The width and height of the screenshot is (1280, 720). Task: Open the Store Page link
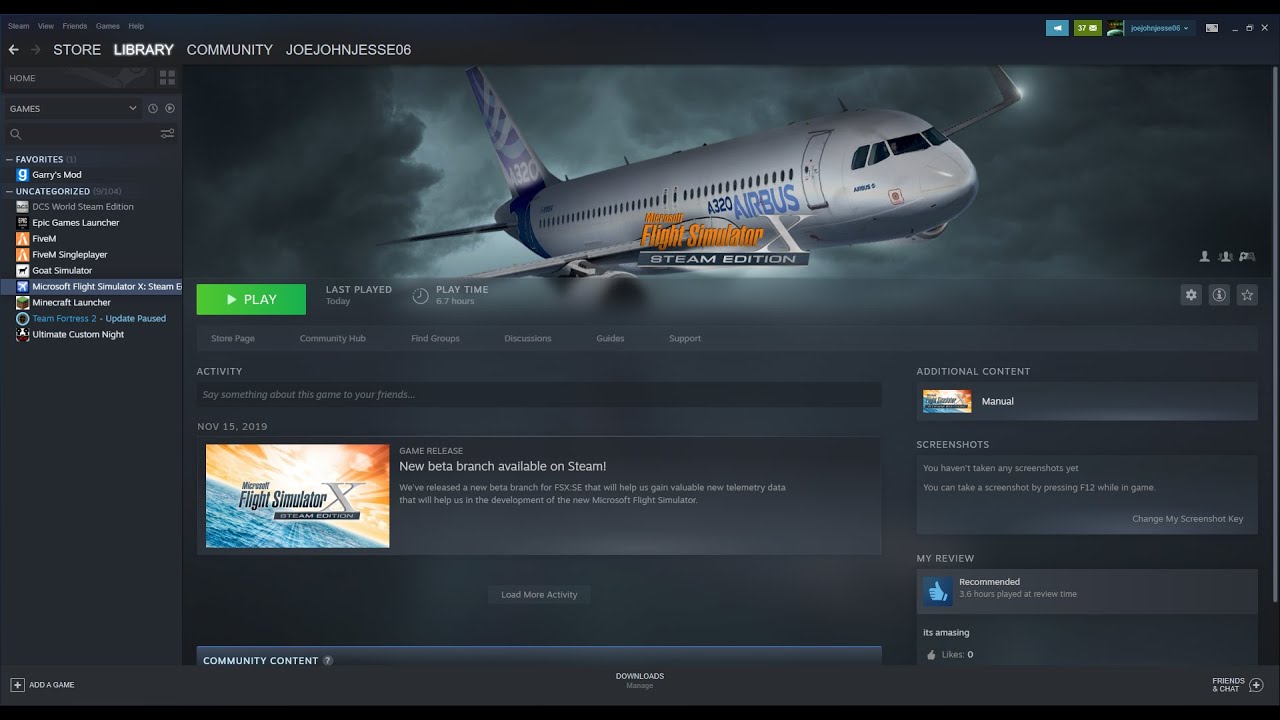coord(233,338)
